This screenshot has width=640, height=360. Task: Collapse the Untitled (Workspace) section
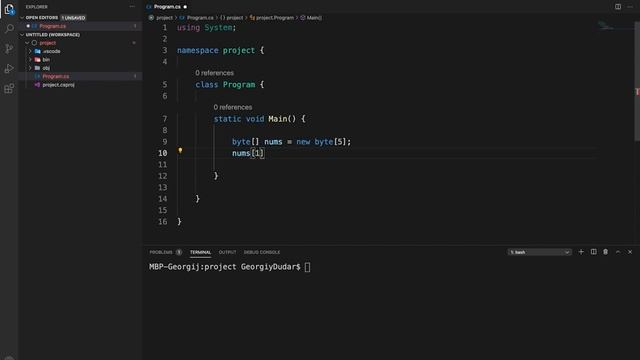pos(22,35)
